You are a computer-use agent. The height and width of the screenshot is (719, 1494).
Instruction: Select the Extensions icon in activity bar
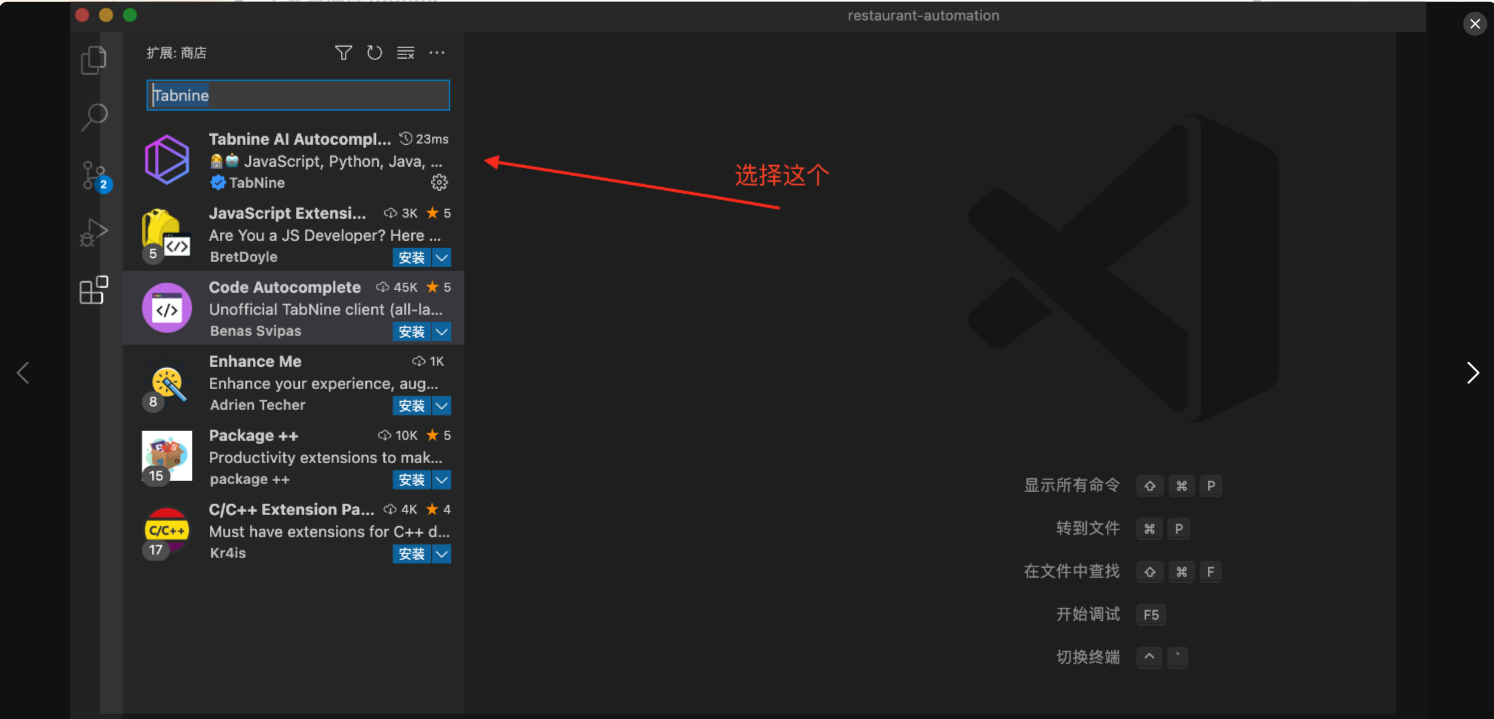[93, 290]
